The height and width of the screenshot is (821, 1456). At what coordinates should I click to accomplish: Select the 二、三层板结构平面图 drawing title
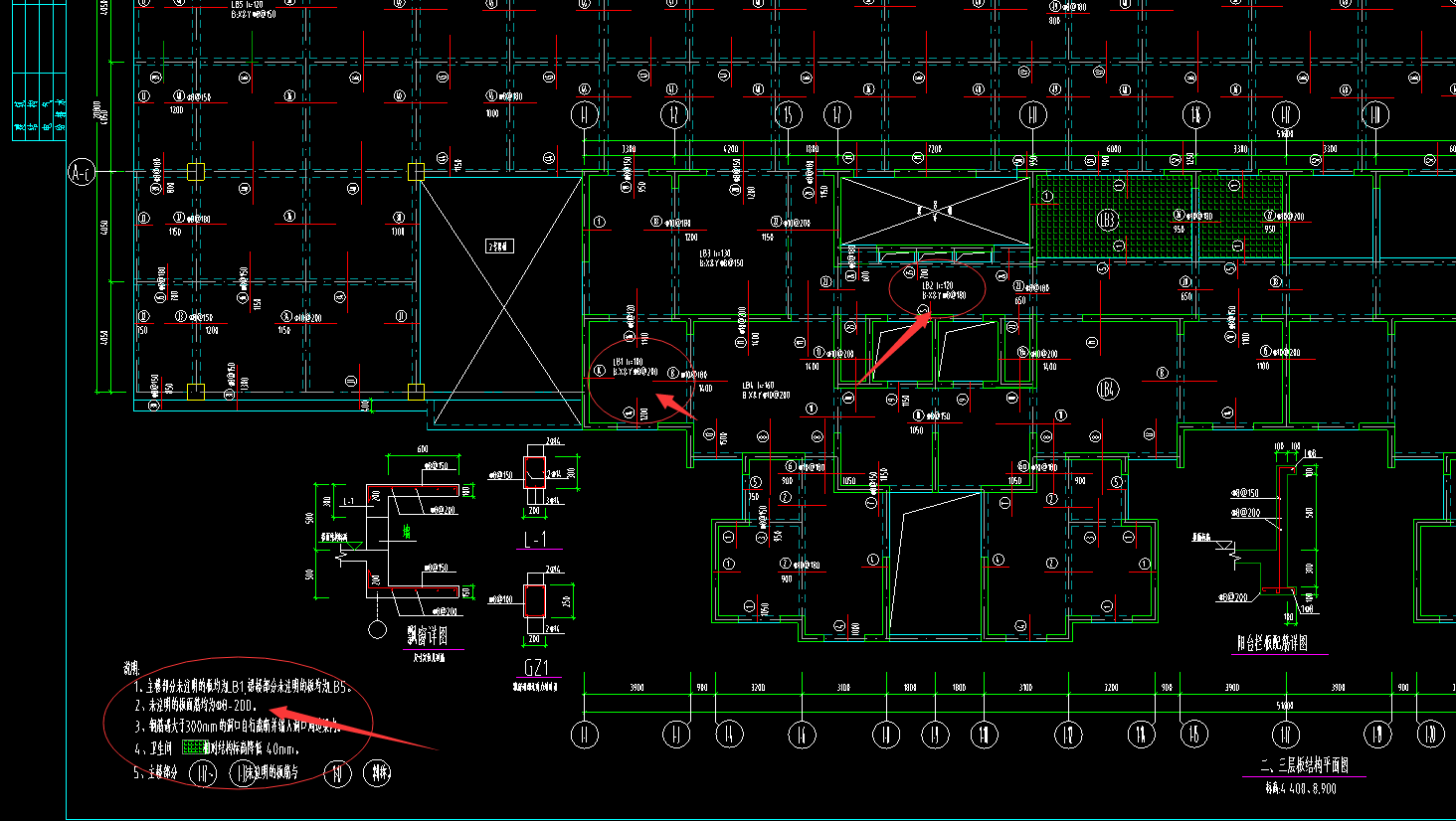point(1305,765)
